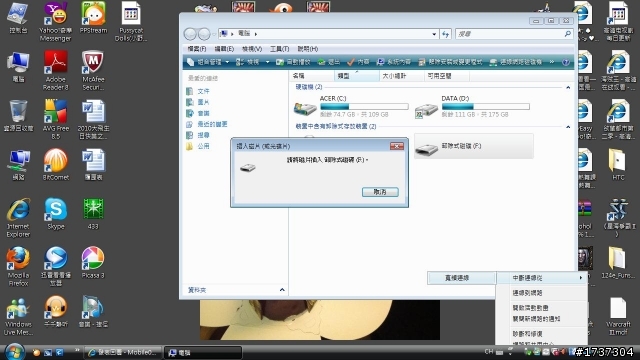The image size is (640, 360).
Task: Click the search magnifier icon
Action: (x=567, y=34)
